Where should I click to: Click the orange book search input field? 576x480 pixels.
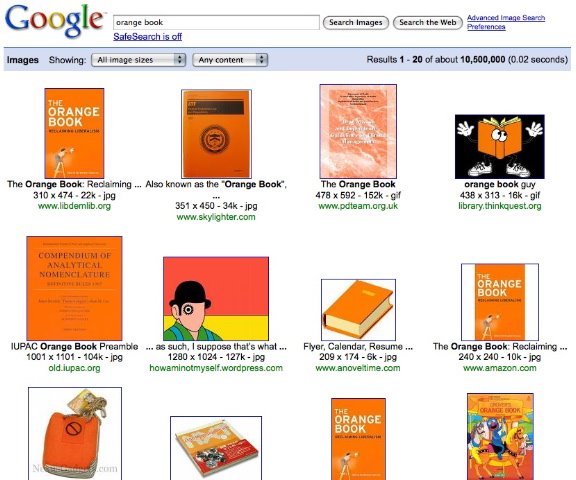(216, 22)
